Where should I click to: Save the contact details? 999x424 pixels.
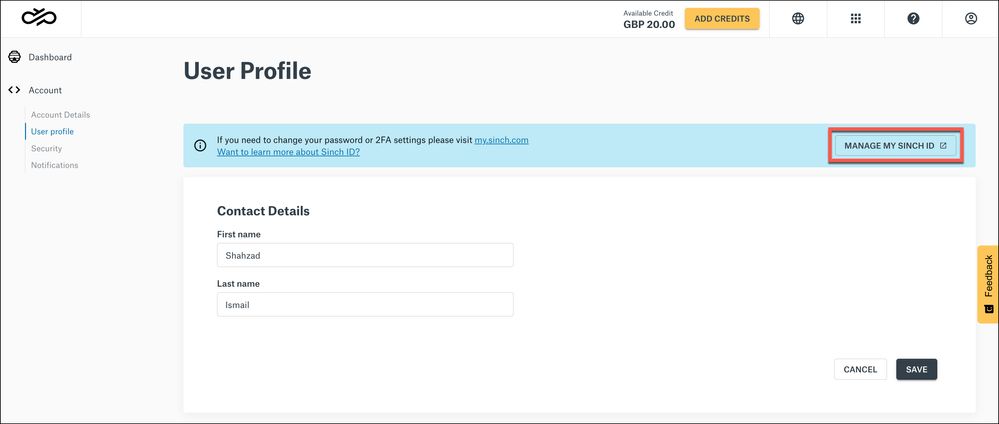coord(916,369)
